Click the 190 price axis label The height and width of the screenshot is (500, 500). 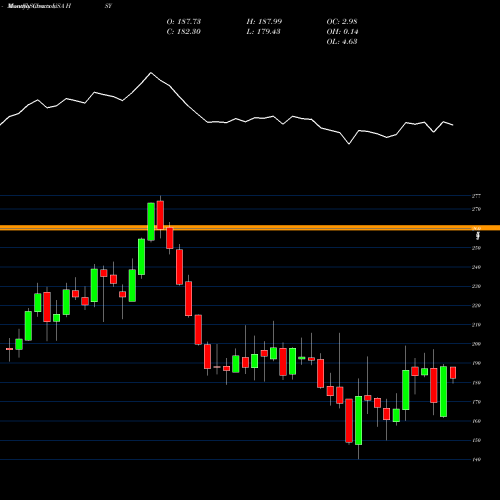coord(476,363)
